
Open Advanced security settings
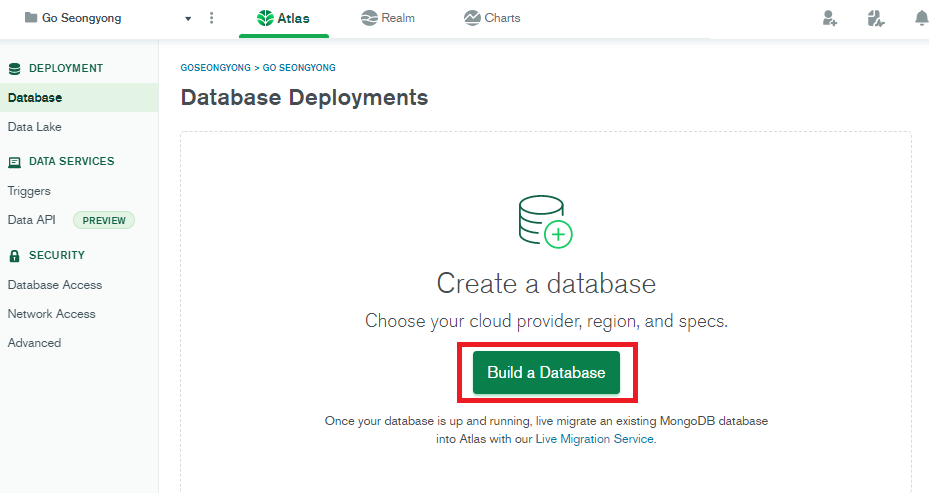(x=34, y=343)
